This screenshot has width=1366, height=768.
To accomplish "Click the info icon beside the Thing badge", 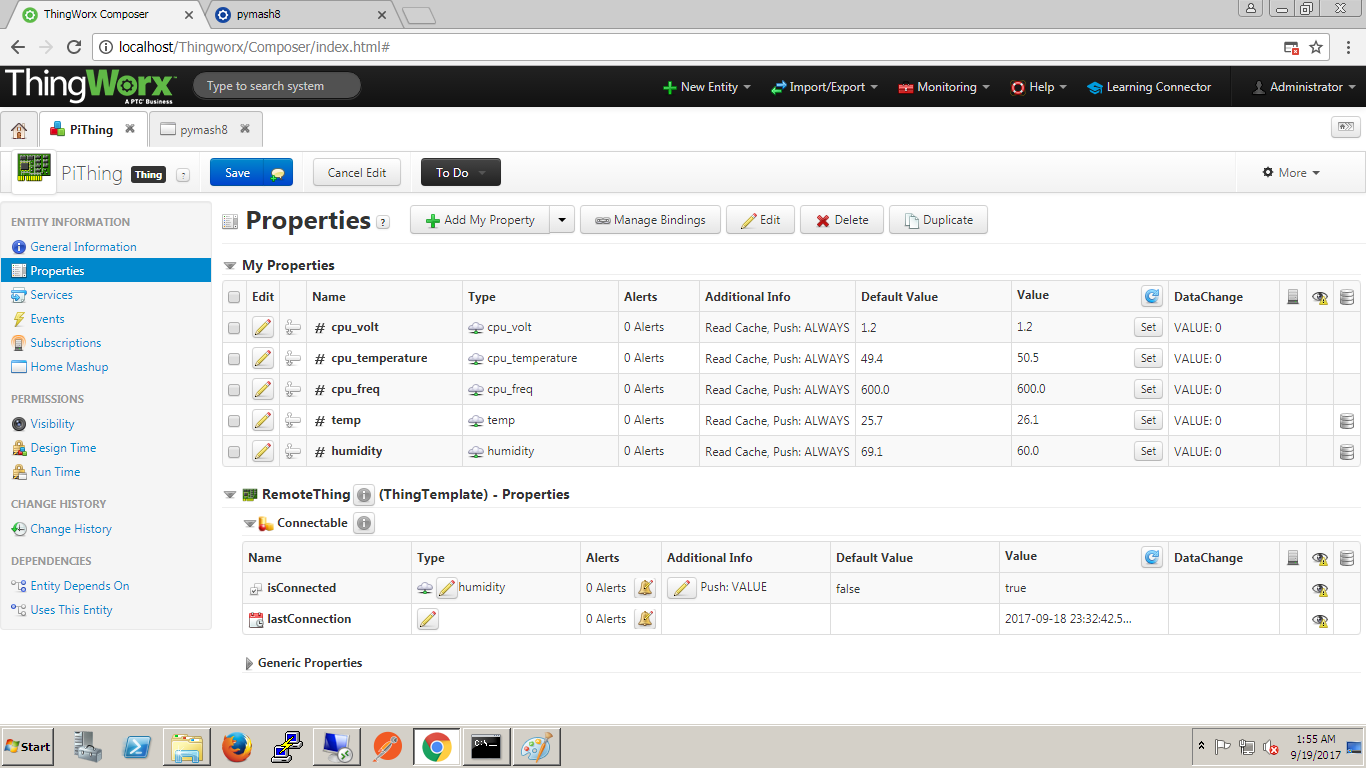I will (x=182, y=175).
